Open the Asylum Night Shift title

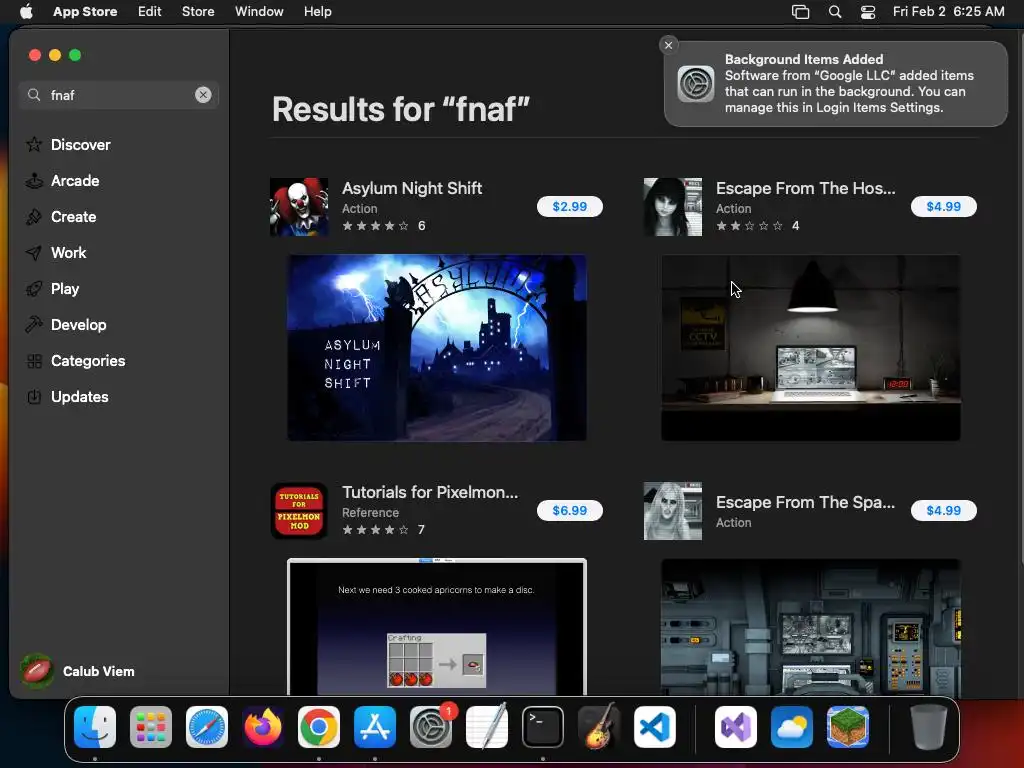pos(412,188)
